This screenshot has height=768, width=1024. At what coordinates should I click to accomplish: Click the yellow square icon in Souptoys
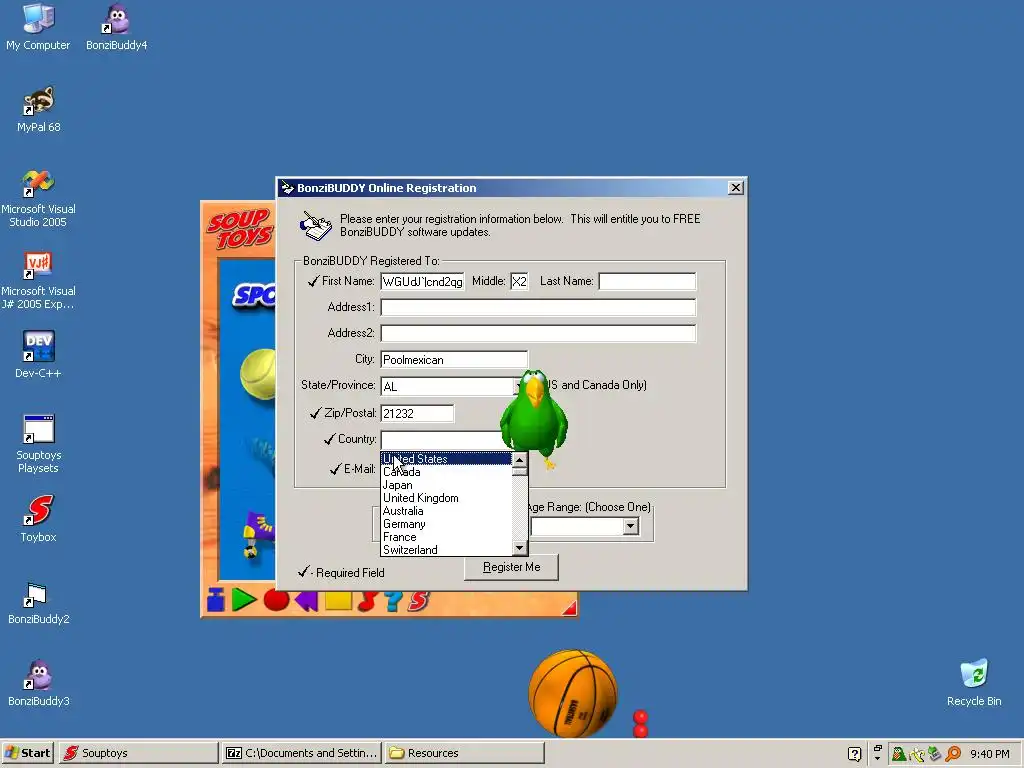(x=338, y=600)
